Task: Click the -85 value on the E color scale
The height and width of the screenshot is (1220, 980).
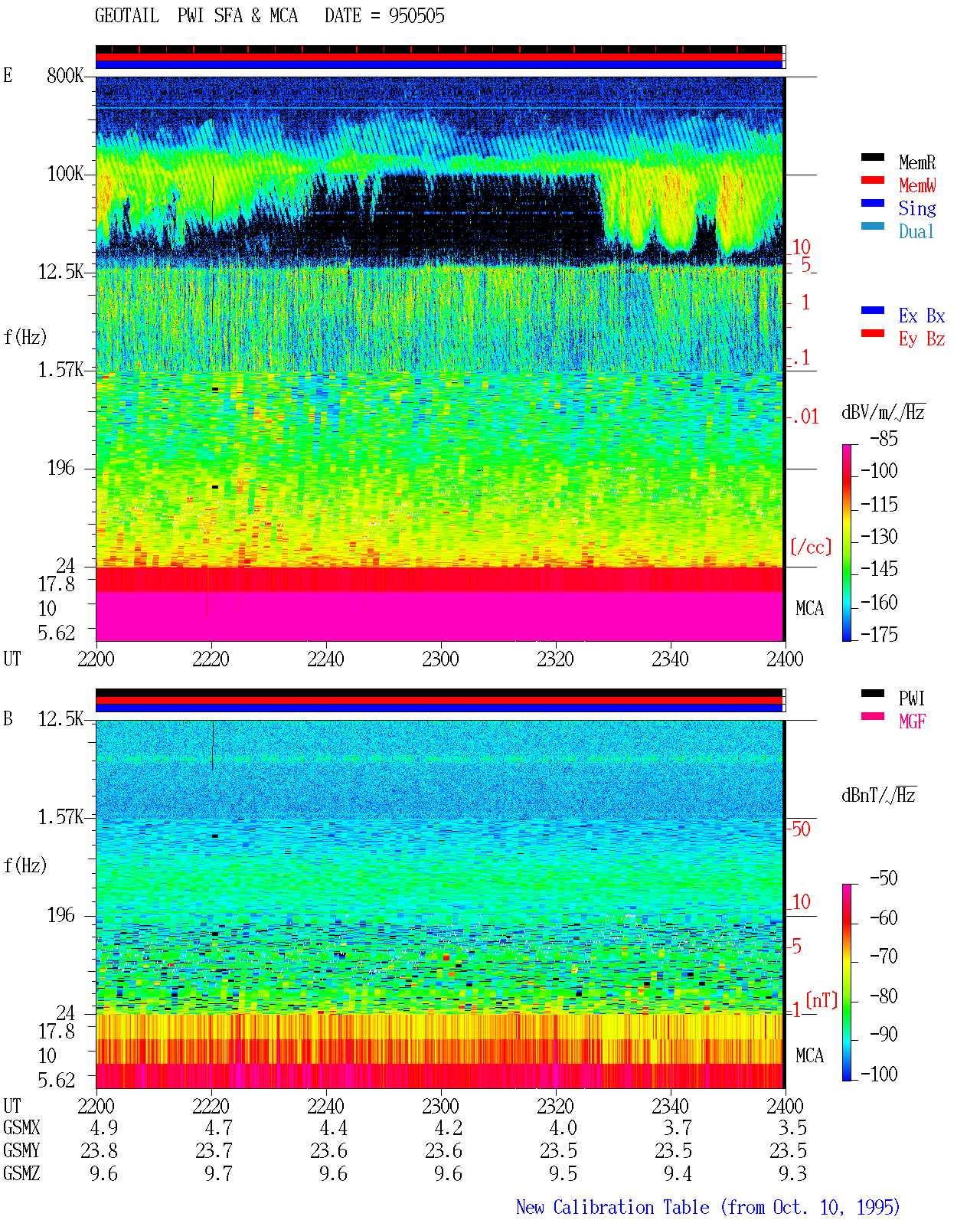Action: point(884,439)
